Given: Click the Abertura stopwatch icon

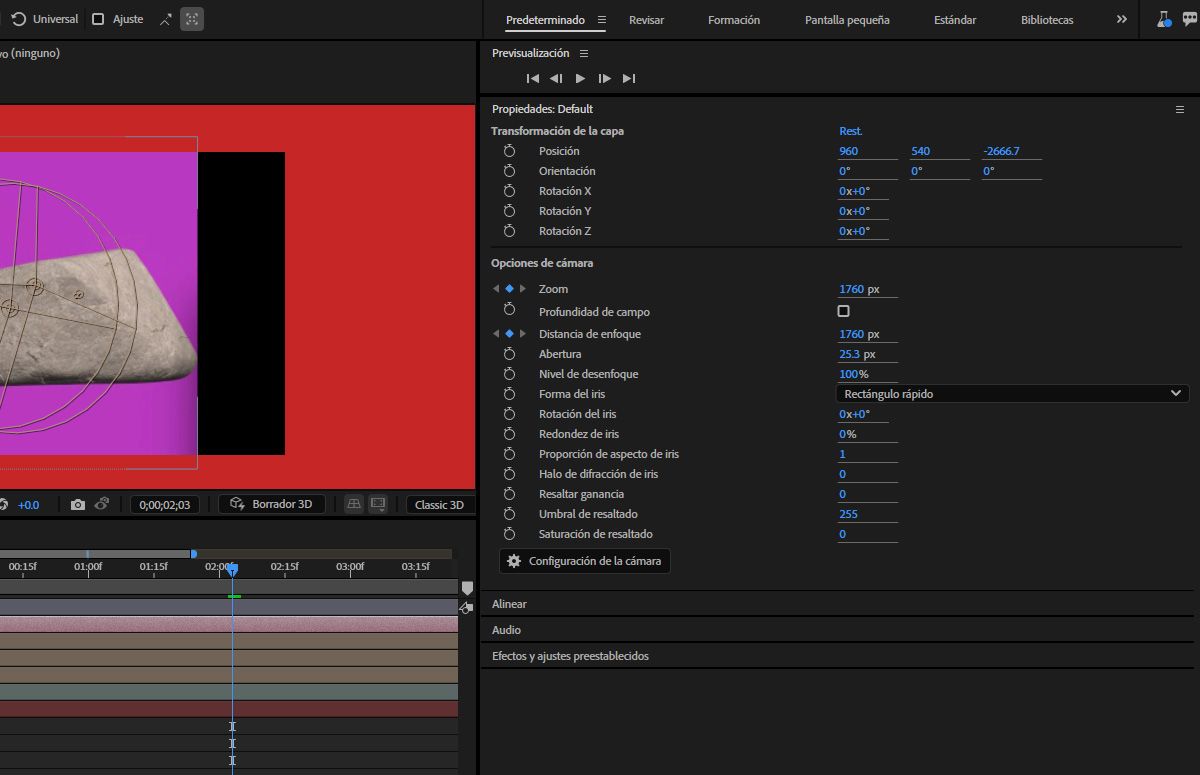Looking at the screenshot, I should [x=509, y=354].
